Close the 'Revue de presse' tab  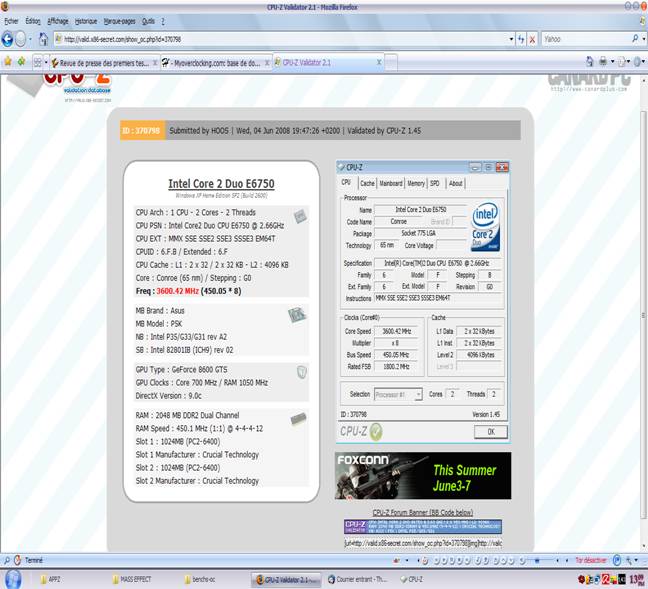155,63
